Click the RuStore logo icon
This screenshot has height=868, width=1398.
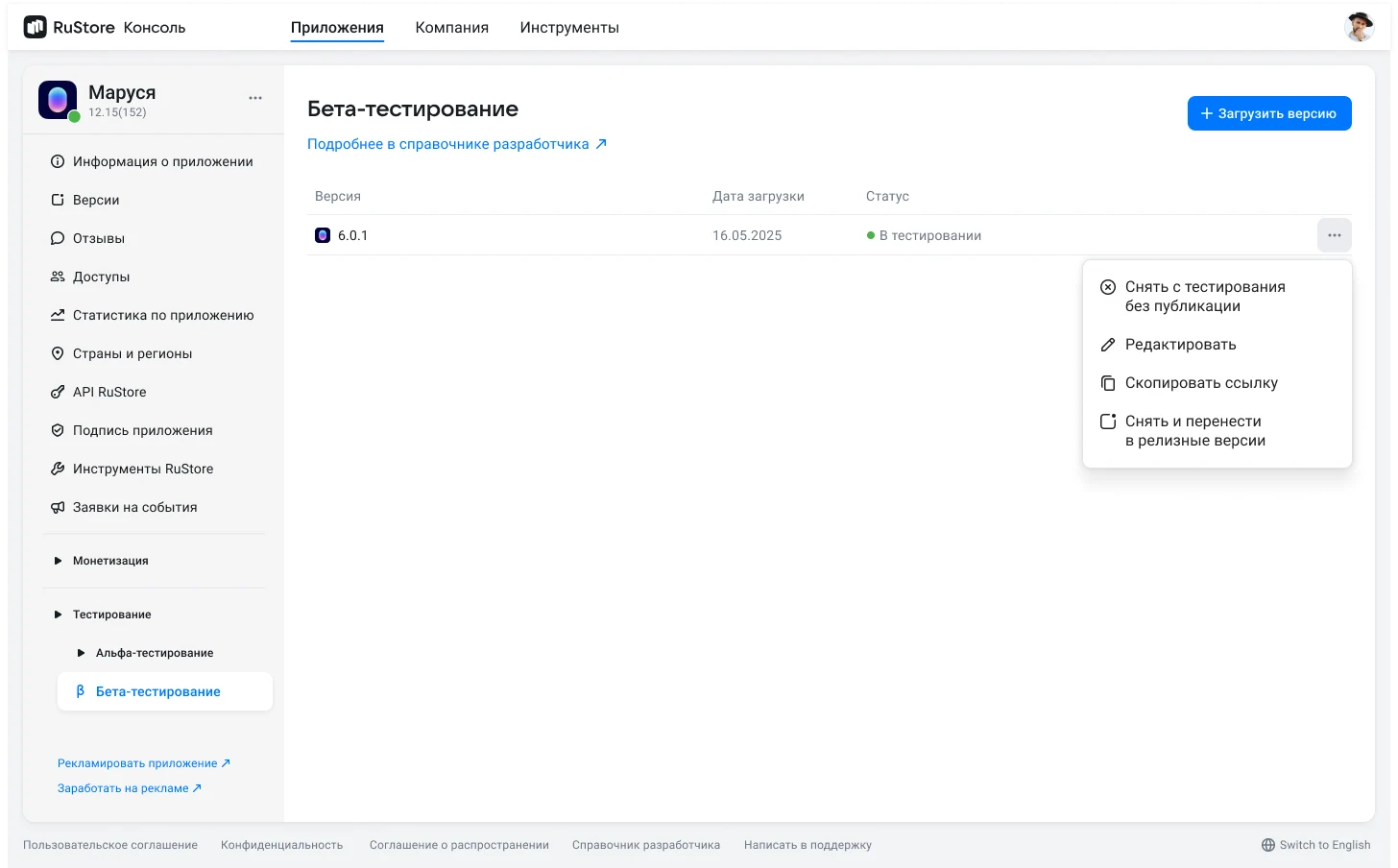coord(35,27)
